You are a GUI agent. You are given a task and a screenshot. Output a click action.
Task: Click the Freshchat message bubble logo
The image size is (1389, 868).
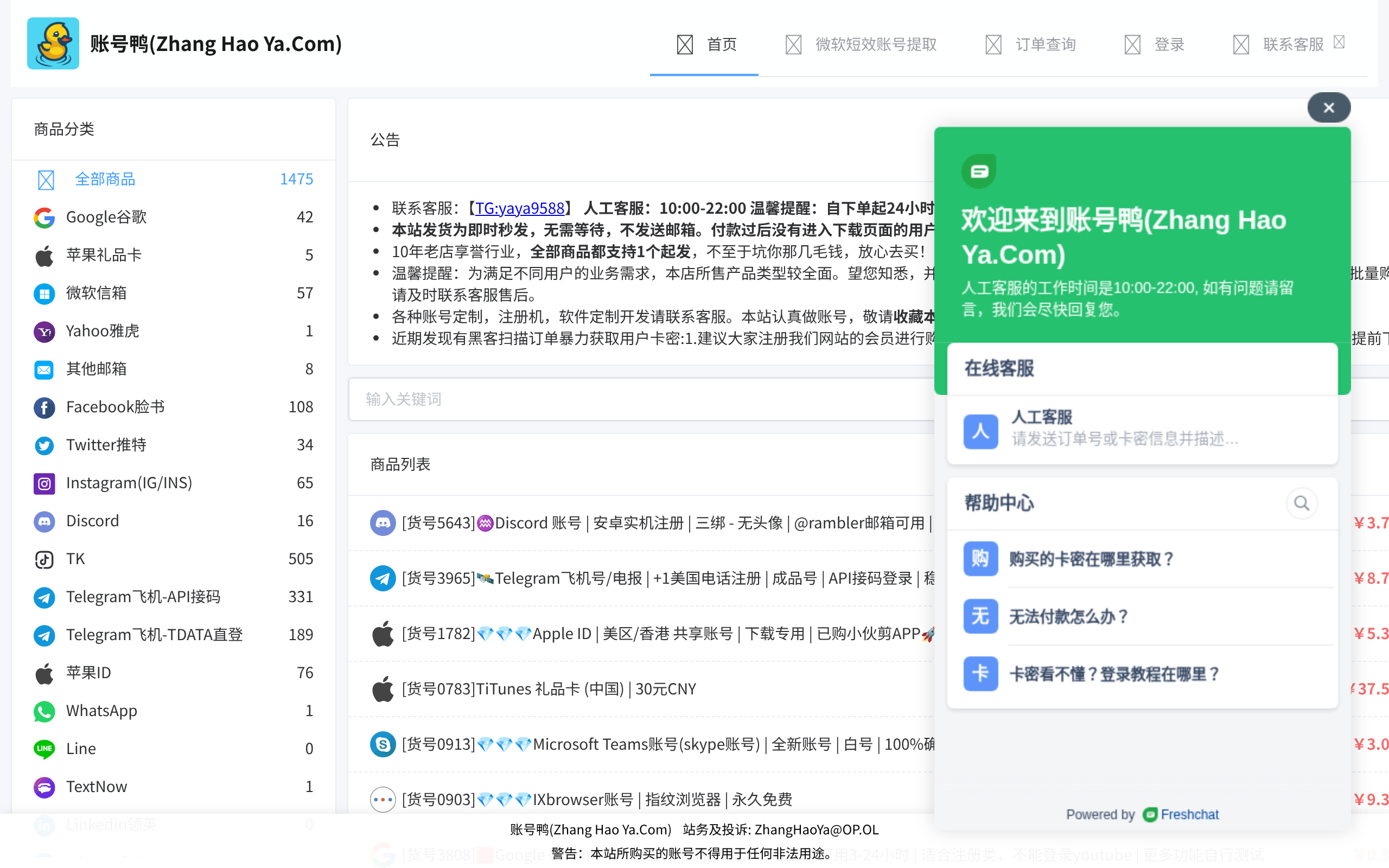point(979,170)
